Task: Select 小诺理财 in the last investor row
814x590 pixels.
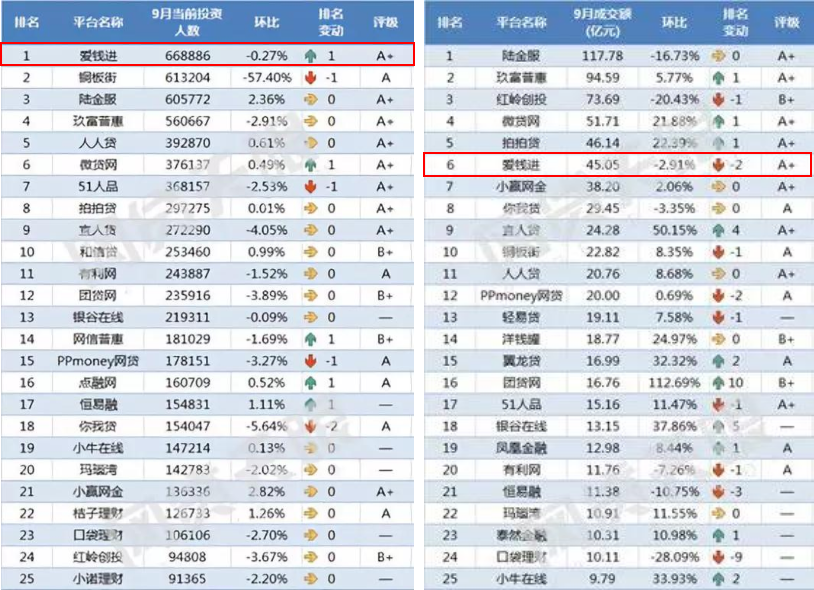Action: pyautogui.click(x=98, y=579)
